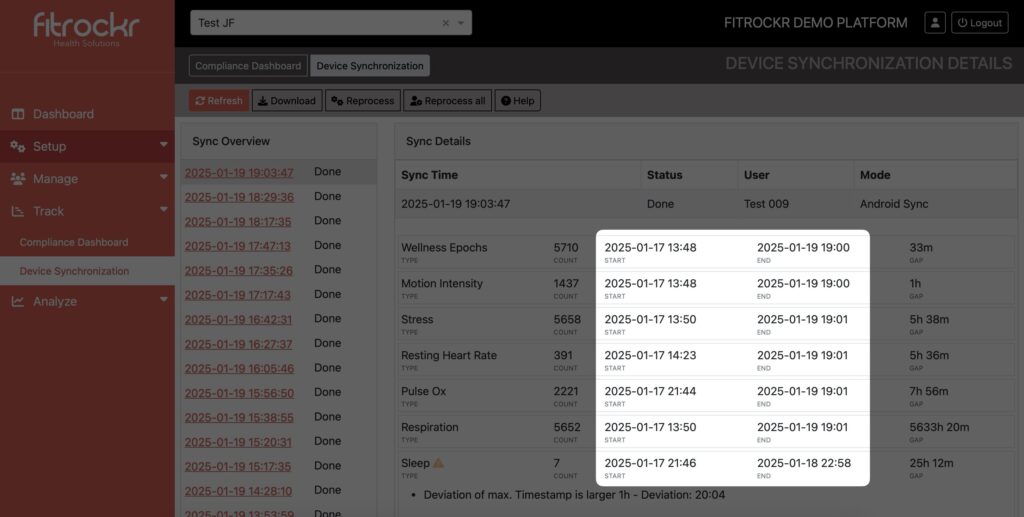Open Dashboard in the sidebar

pyautogui.click(x=63, y=114)
